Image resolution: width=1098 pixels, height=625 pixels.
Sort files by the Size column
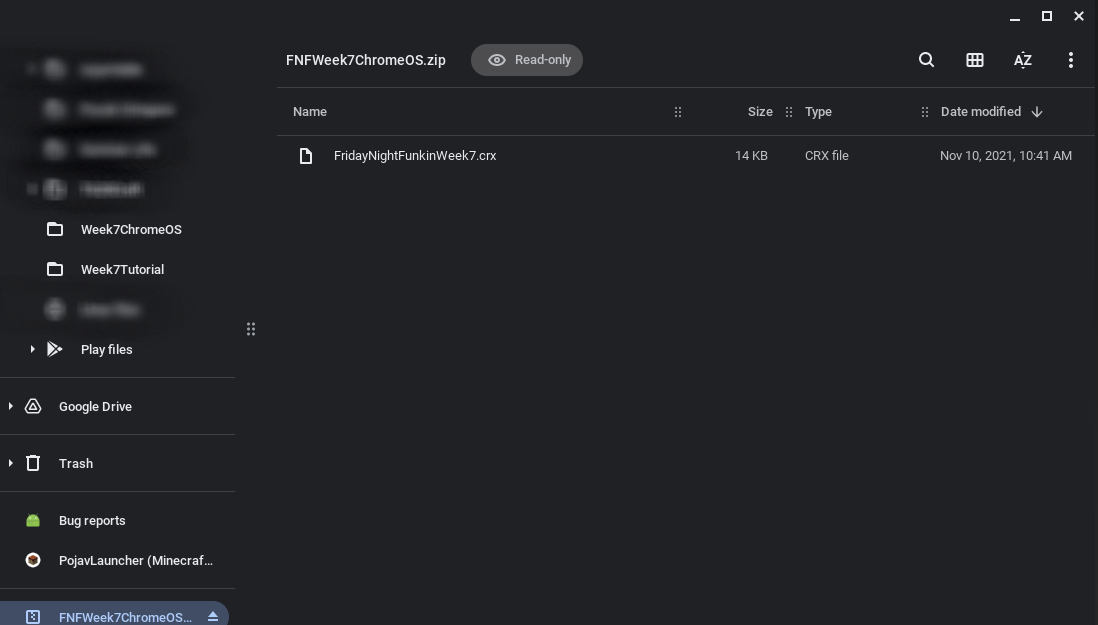point(760,112)
